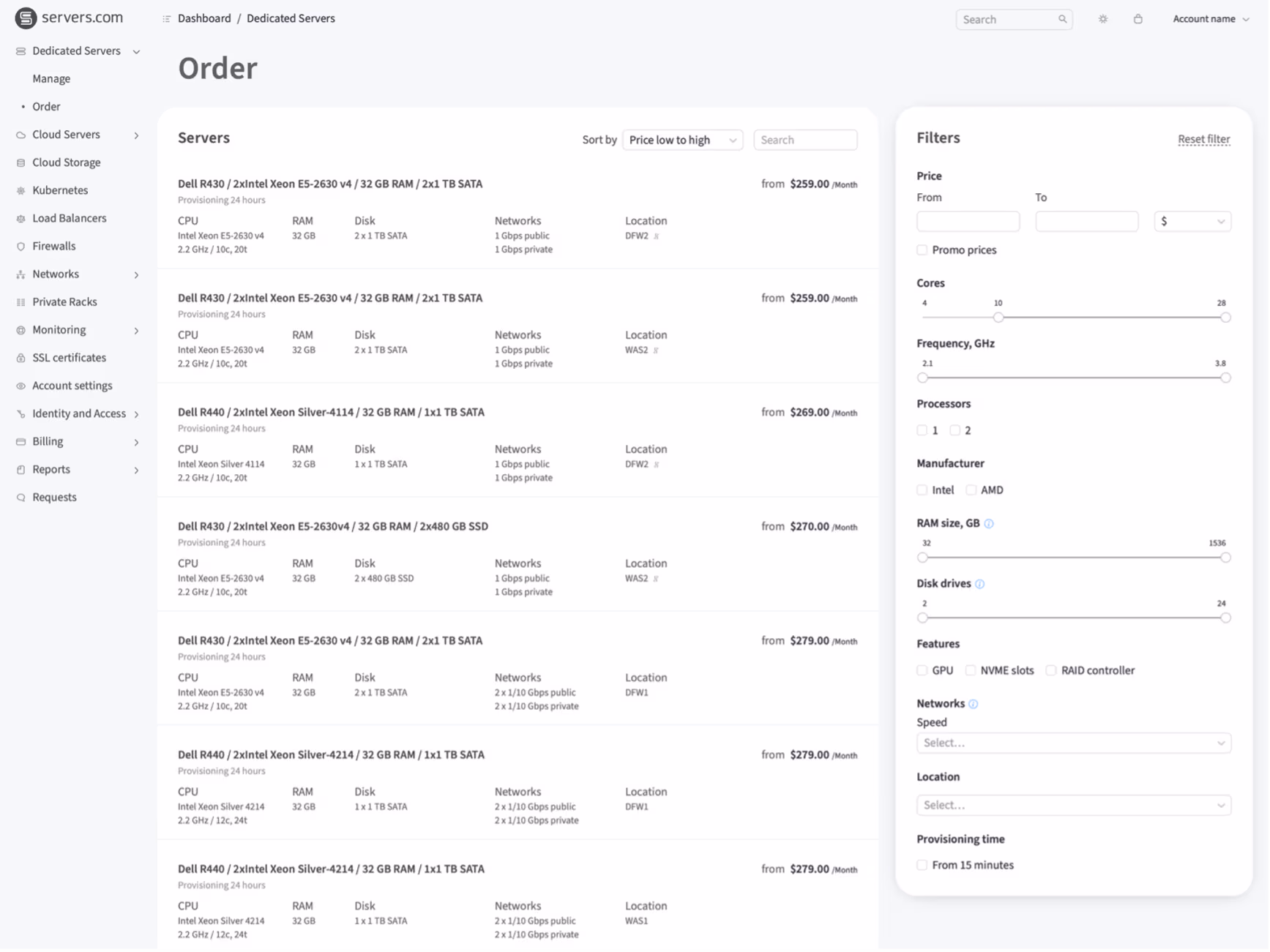Enable the RAID controller checkbox
The image size is (1270, 952).
[1051, 671]
